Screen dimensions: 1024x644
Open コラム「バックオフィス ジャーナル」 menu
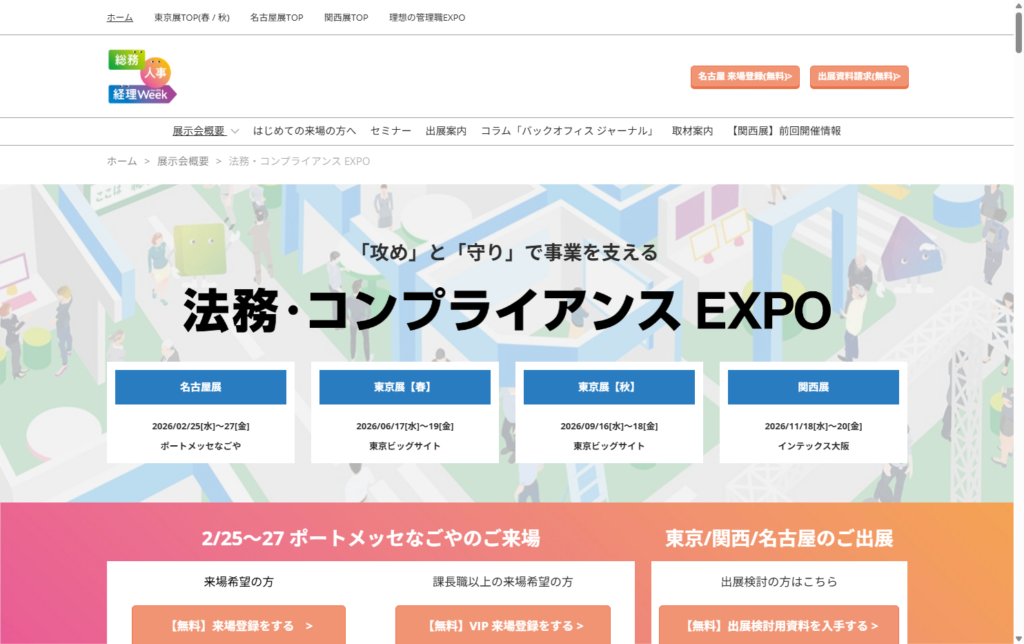568,131
